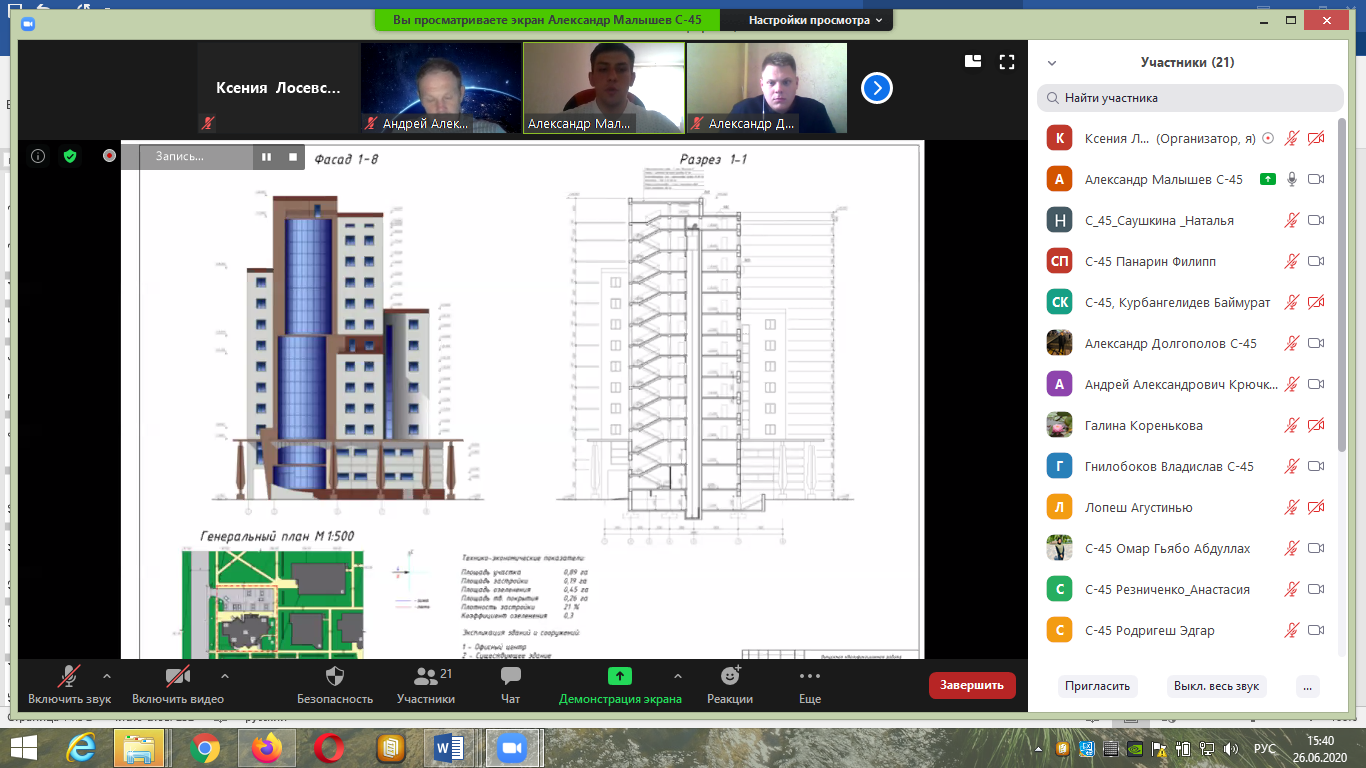Screen dimensions: 1366x768
Task: Switch to gallery view layout icon
Action: pos(972,61)
